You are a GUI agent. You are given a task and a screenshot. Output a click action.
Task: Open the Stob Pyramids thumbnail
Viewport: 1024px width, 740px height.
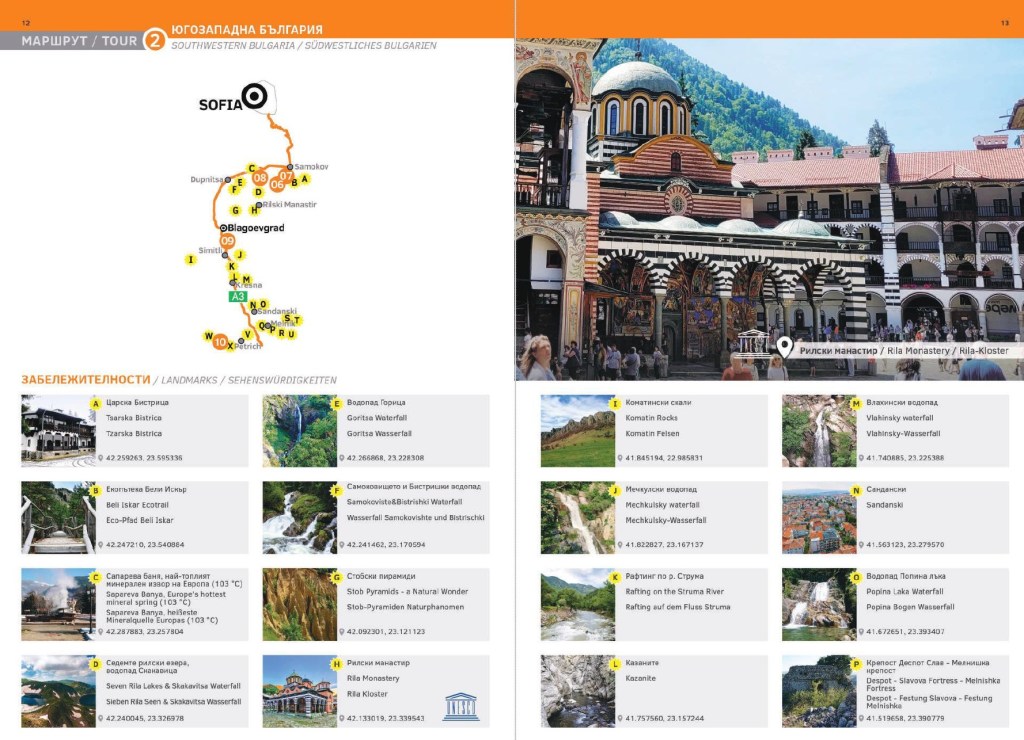click(300, 604)
